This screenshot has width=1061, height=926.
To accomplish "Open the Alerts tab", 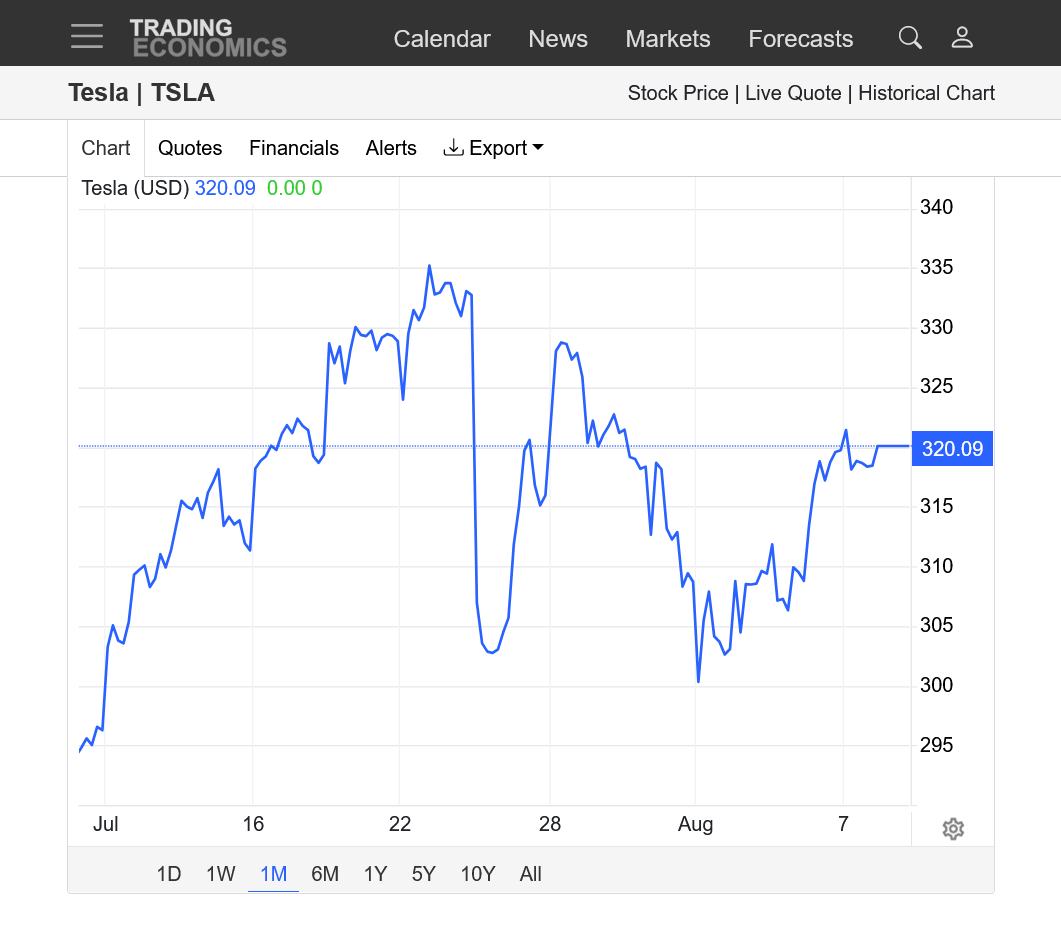I will (x=391, y=148).
